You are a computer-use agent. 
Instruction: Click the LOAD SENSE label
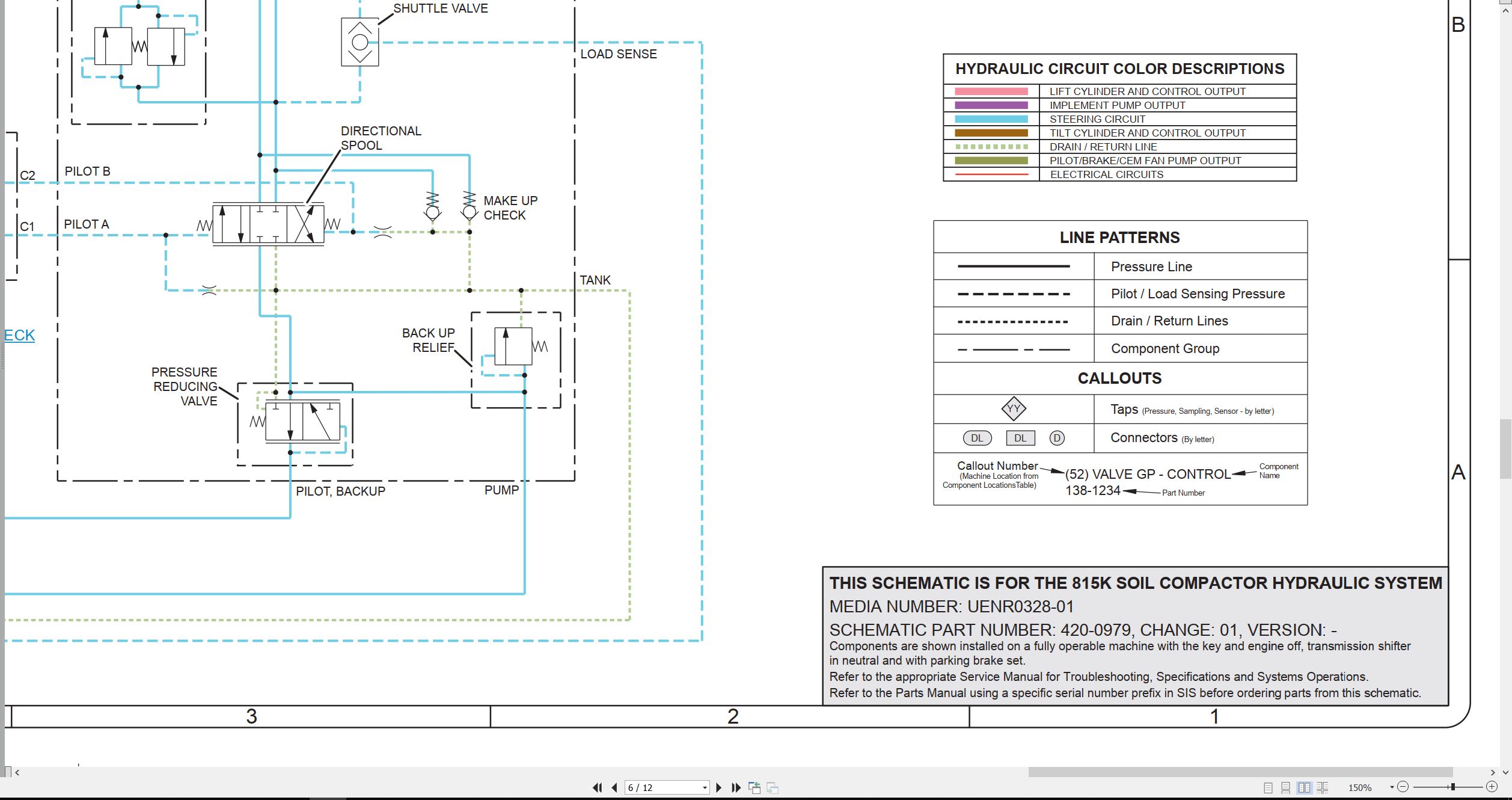619,54
